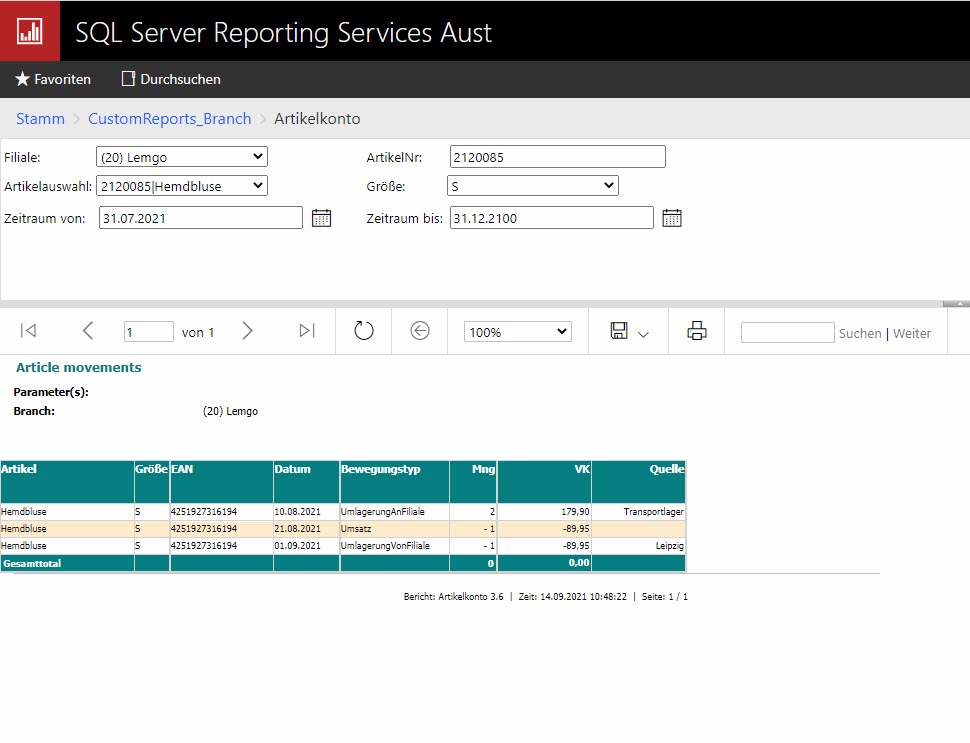The width and height of the screenshot is (970, 743).
Task: Open calendar for Zeitraum von
Action: [x=321, y=218]
